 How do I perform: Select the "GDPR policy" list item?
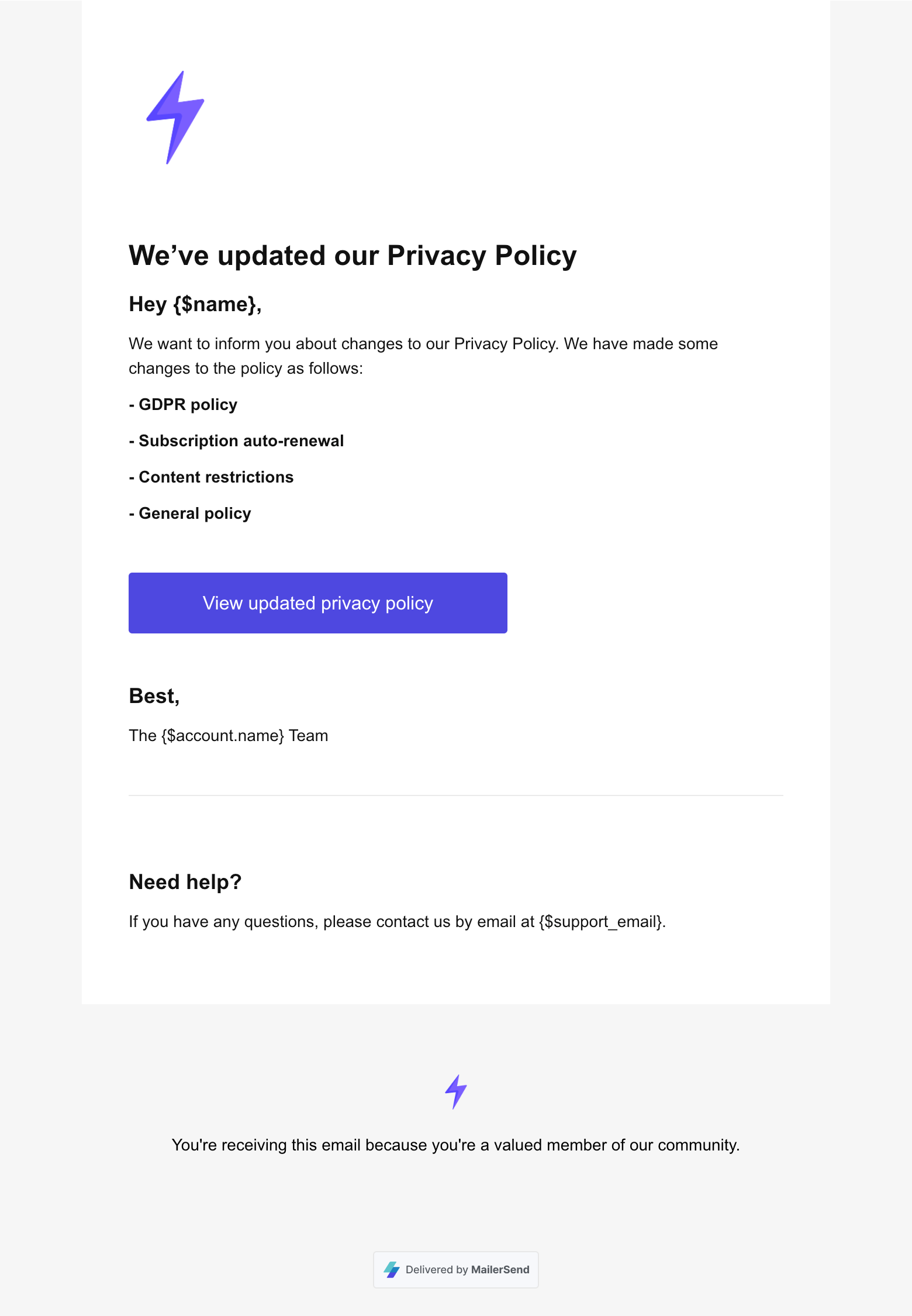tap(183, 405)
